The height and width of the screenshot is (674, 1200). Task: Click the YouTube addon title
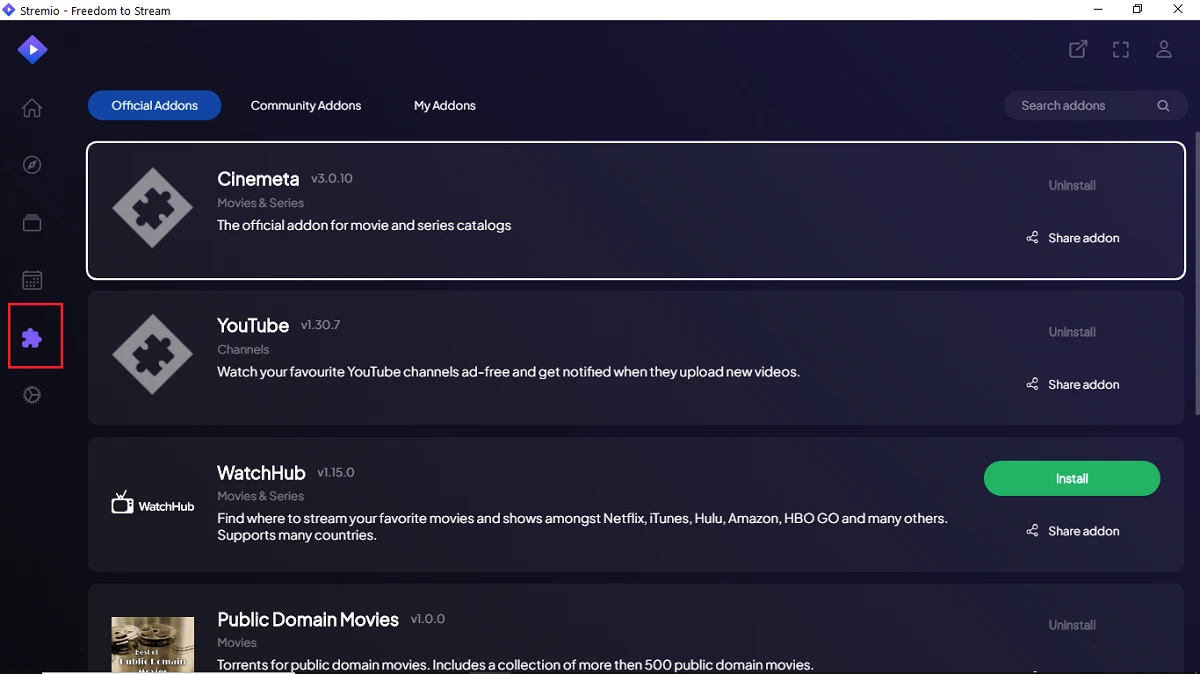(x=253, y=325)
